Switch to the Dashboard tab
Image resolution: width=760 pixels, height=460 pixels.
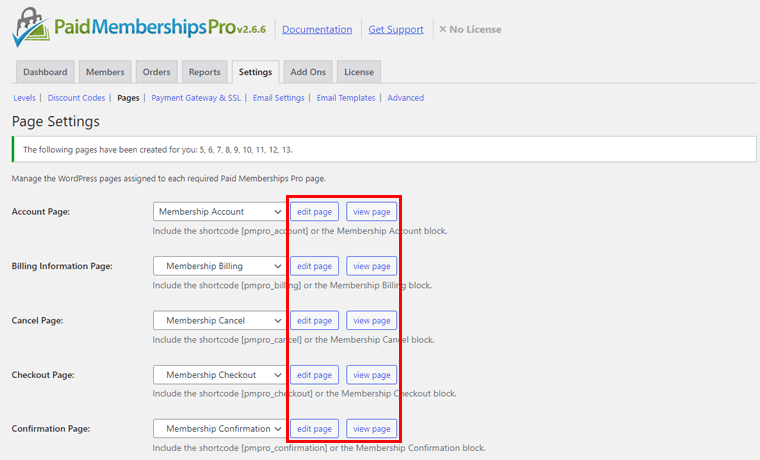pos(45,72)
